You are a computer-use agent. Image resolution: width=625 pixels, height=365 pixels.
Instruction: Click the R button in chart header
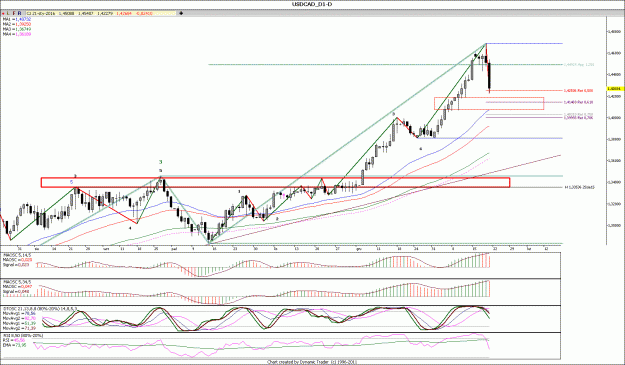(x=20, y=13)
